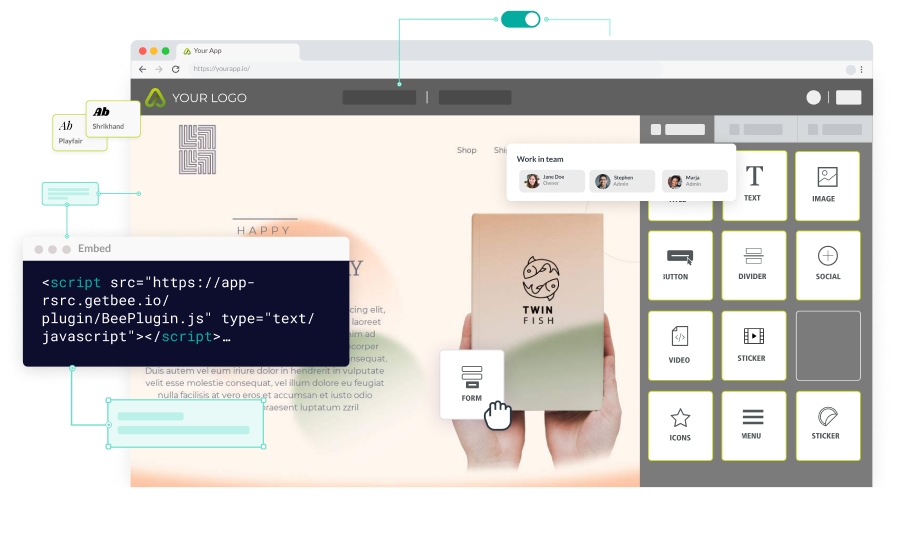Click the HAPPY heading text
Image resolution: width=897 pixels, height=542 pixels.
tap(264, 230)
